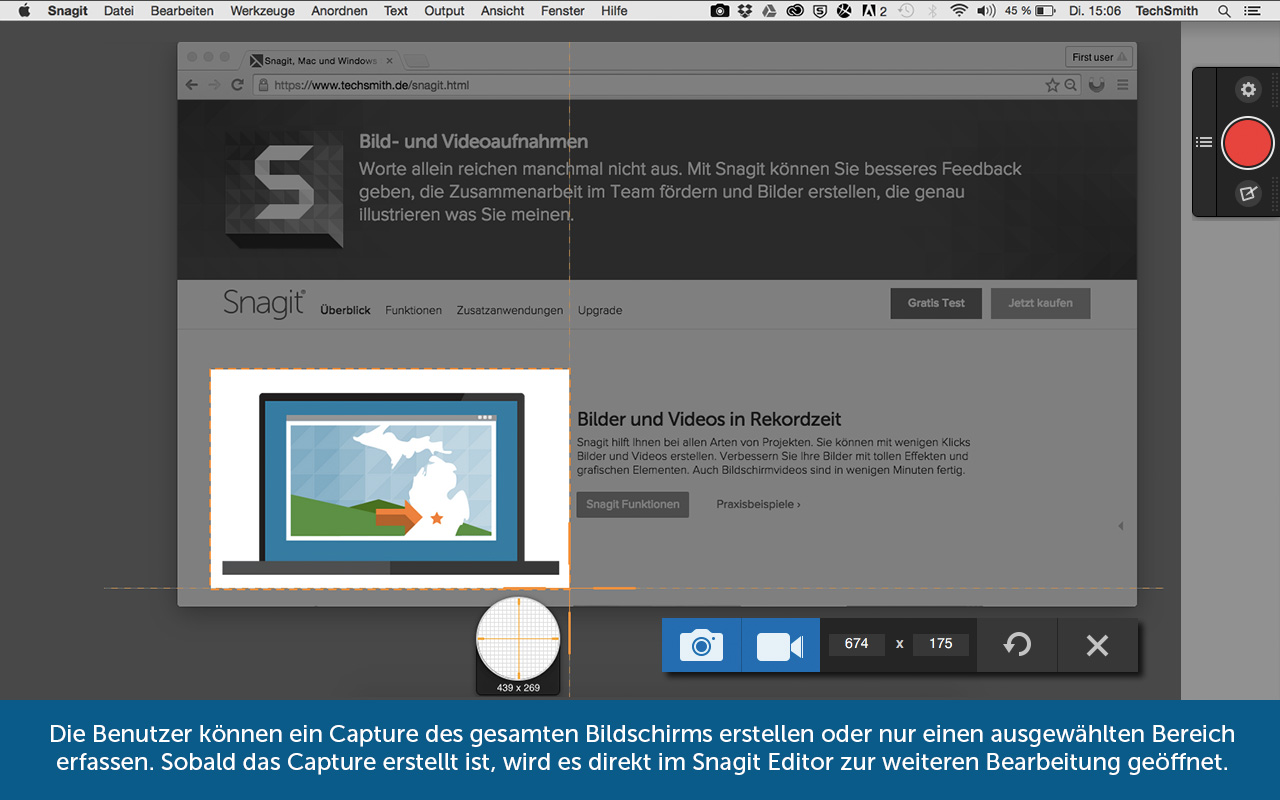Open the Bluetooth status menu
Screen dimensions: 1280x800
(x=932, y=11)
